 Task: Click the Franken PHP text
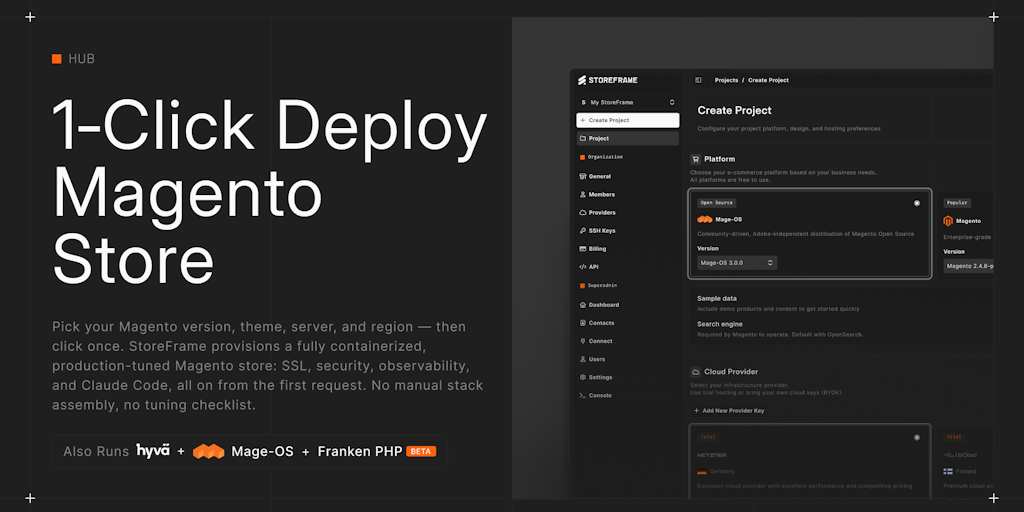[359, 451]
